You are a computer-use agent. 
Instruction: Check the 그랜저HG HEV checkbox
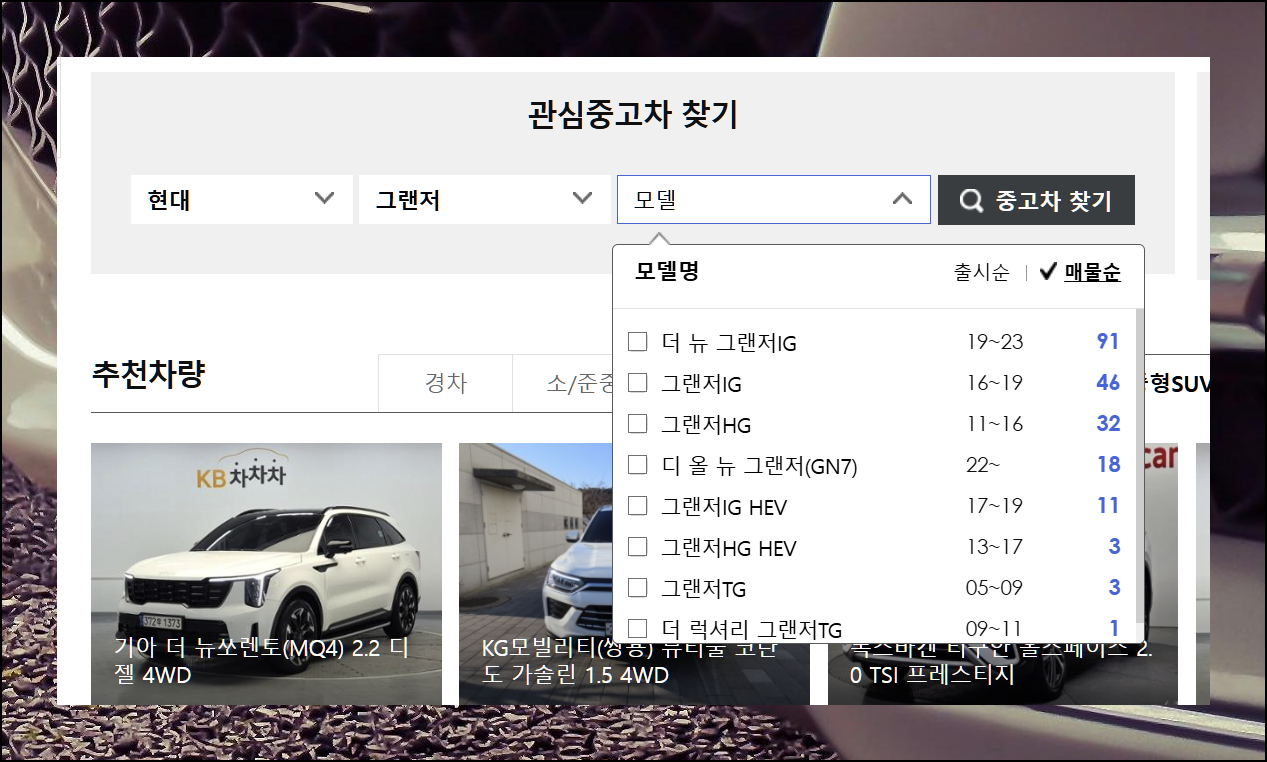637,547
